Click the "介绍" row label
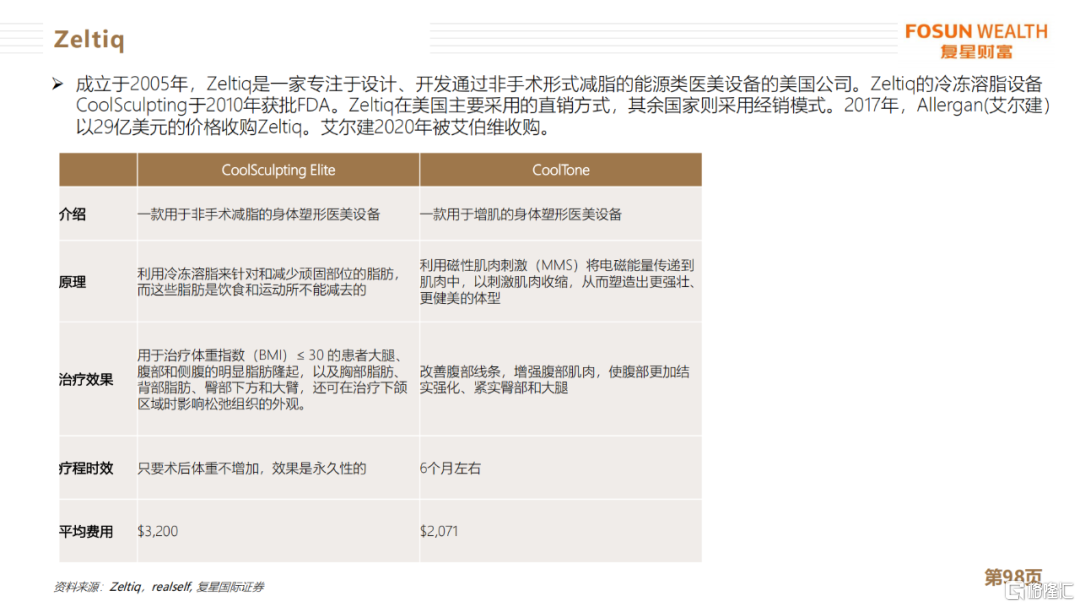The width and height of the screenshot is (1080, 607). (72, 214)
